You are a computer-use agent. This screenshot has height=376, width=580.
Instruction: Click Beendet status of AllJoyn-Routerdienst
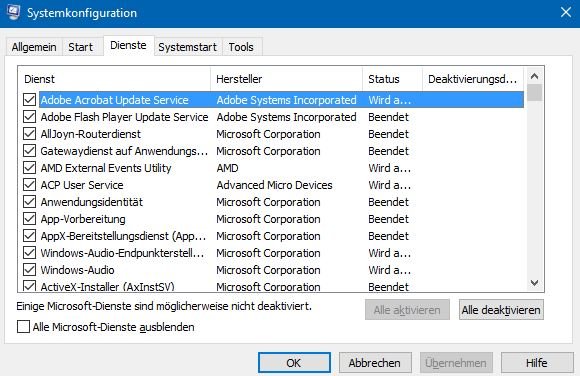point(388,134)
